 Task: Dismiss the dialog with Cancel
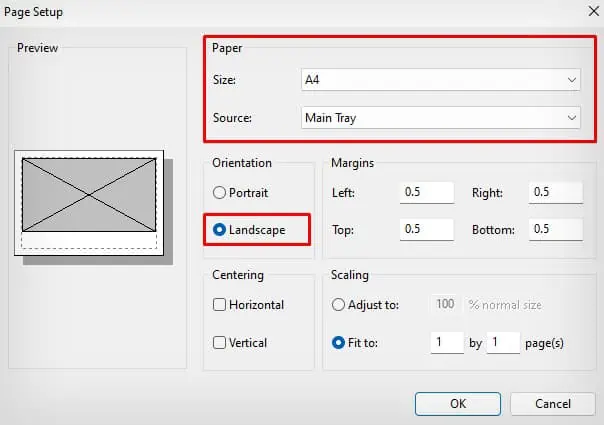[553, 404]
